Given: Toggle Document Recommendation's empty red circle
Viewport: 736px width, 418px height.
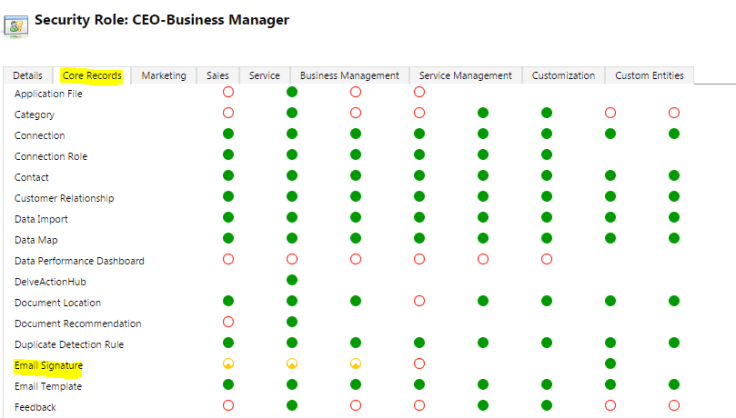Looking at the screenshot, I should 228,323.
